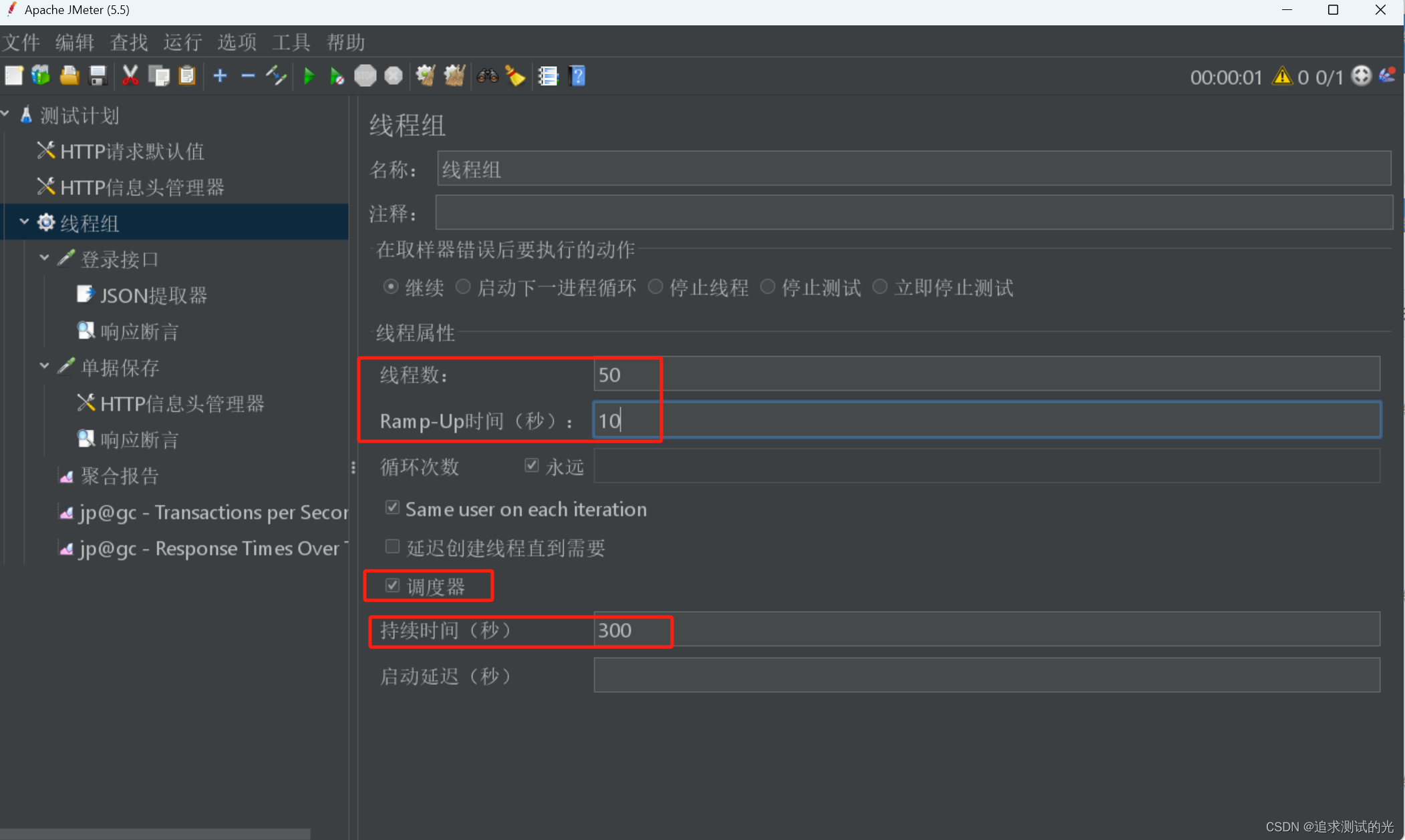Click the 注释 comment field
This screenshot has height=840, width=1405.
point(914,212)
